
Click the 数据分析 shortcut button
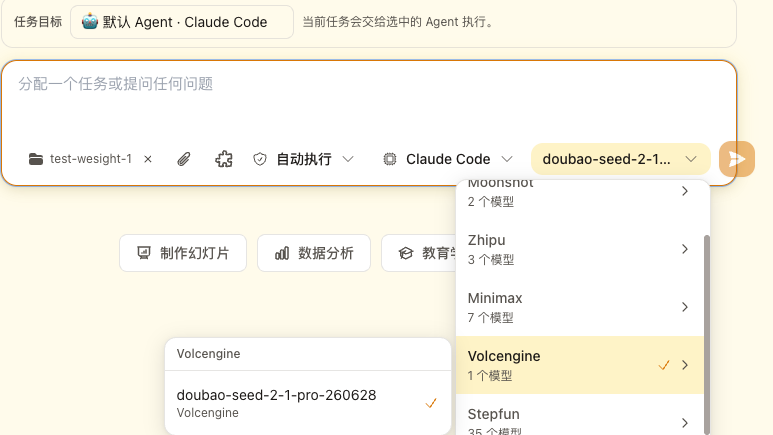coord(314,253)
